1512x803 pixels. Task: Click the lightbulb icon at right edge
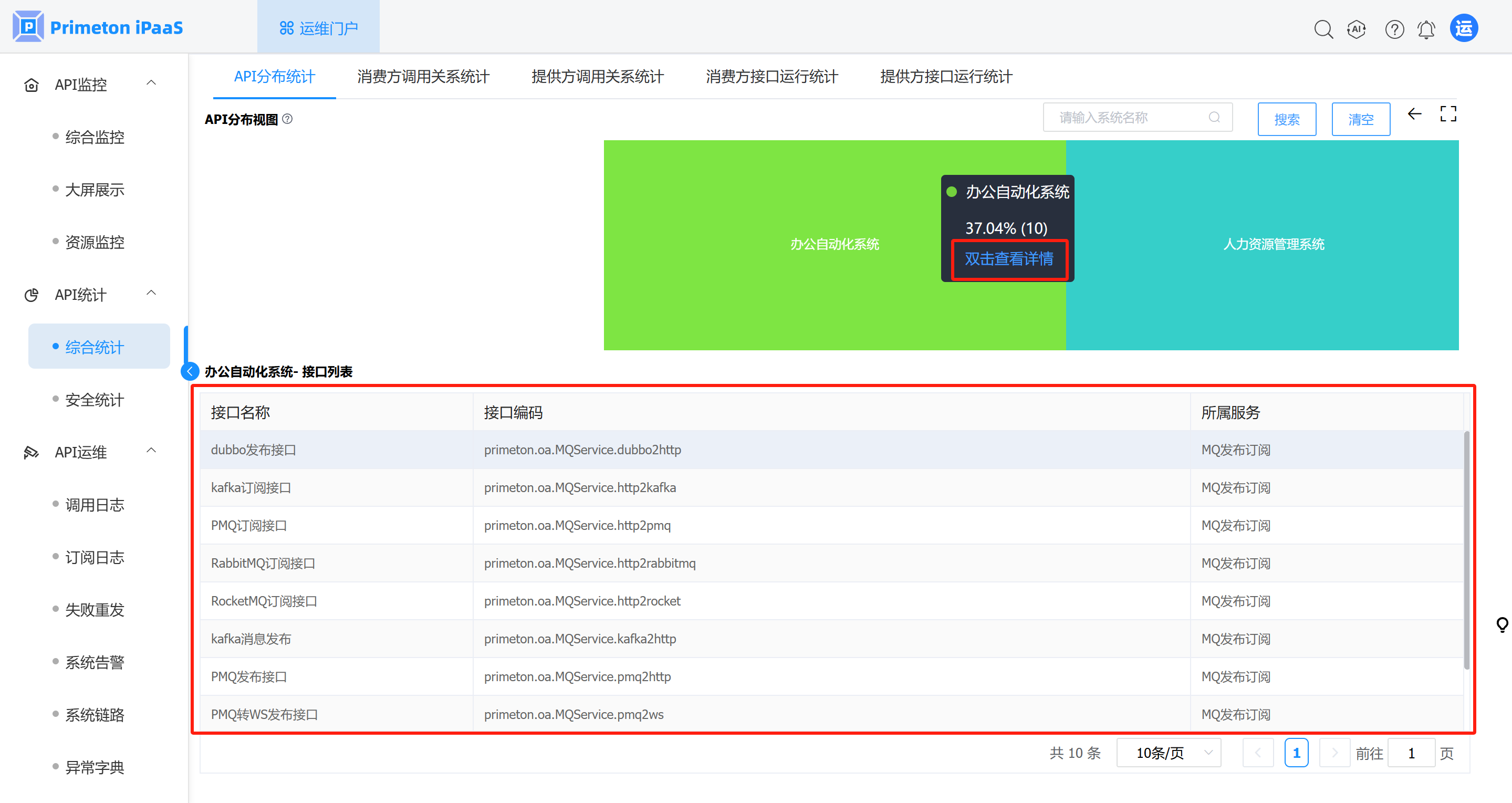tap(1501, 624)
